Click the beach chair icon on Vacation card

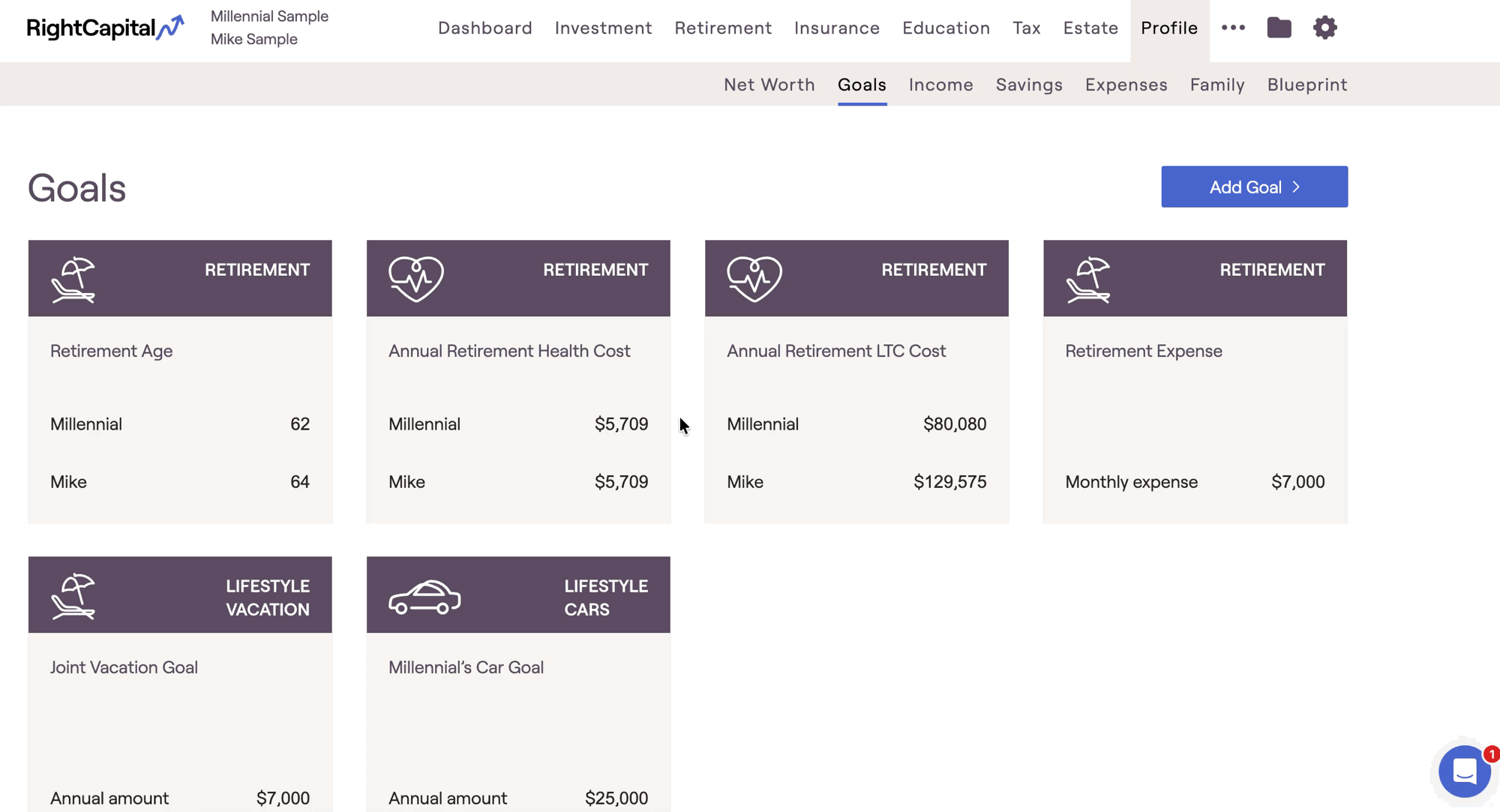[73, 596]
